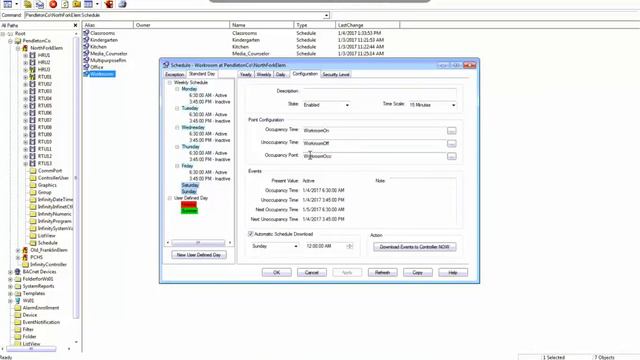This screenshot has width=640, height=360.
Task: Open the Yearly tab
Action: (x=246, y=75)
